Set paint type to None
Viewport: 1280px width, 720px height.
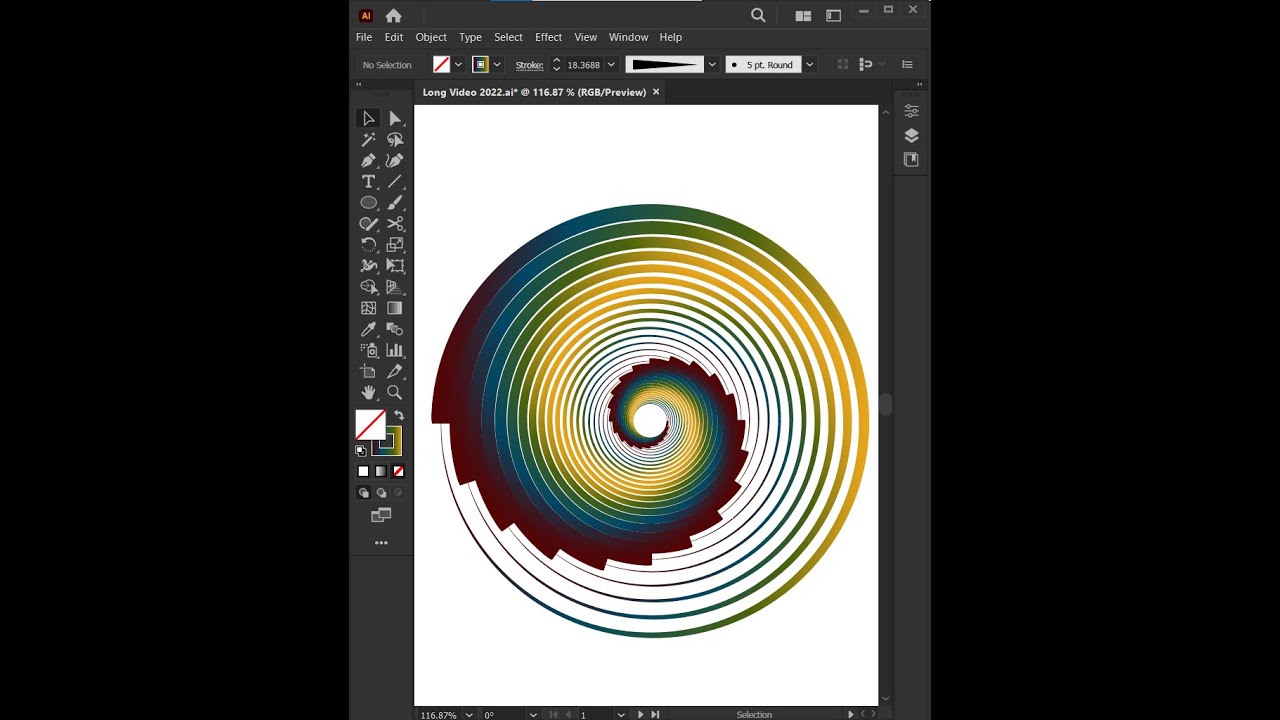tap(398, 471)
